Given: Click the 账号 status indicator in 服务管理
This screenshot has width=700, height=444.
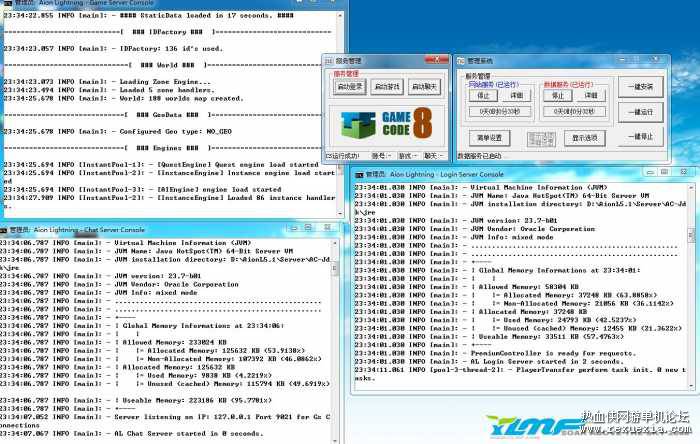Looking at the screenshot, I should (x=381, y=156).
